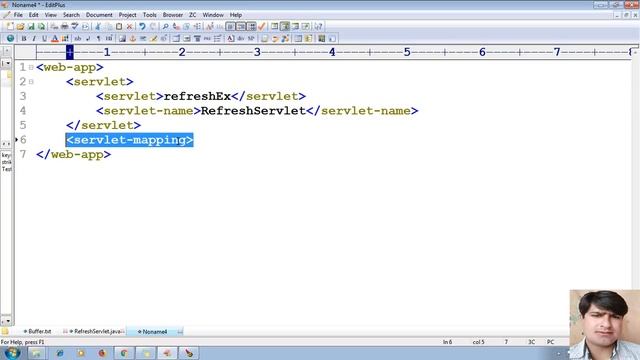
Task: Click the Paste clipboard icon
Action: pyautogui.click(x=119, y=26)
